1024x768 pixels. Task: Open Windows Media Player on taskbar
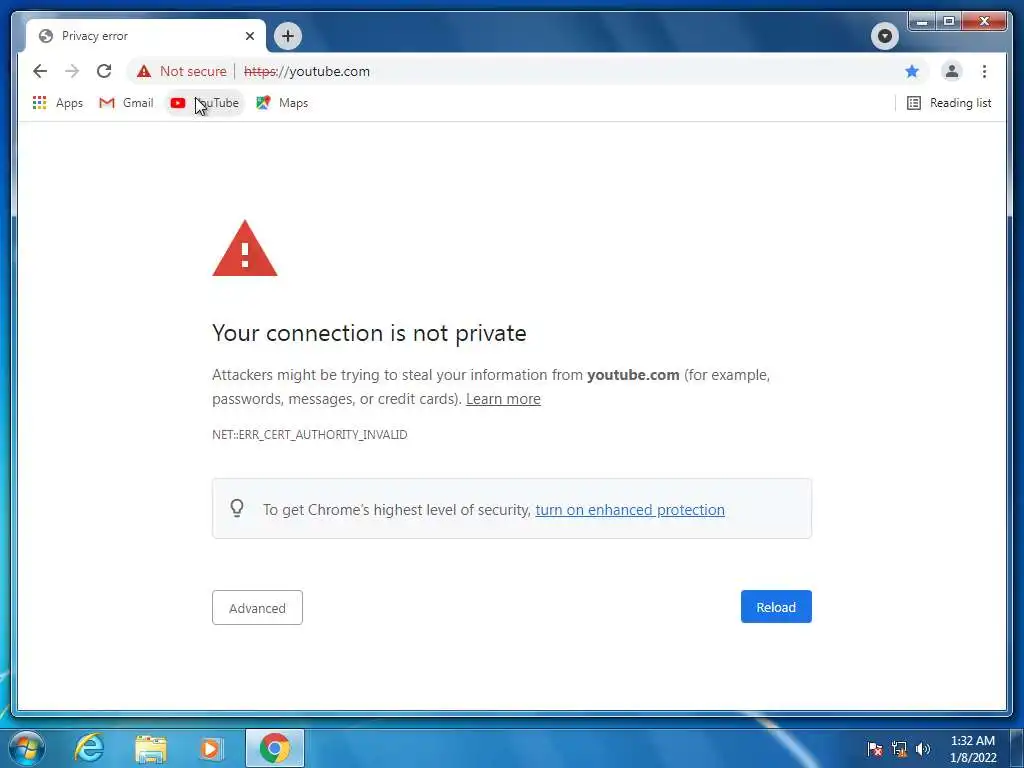coord(211,748)
